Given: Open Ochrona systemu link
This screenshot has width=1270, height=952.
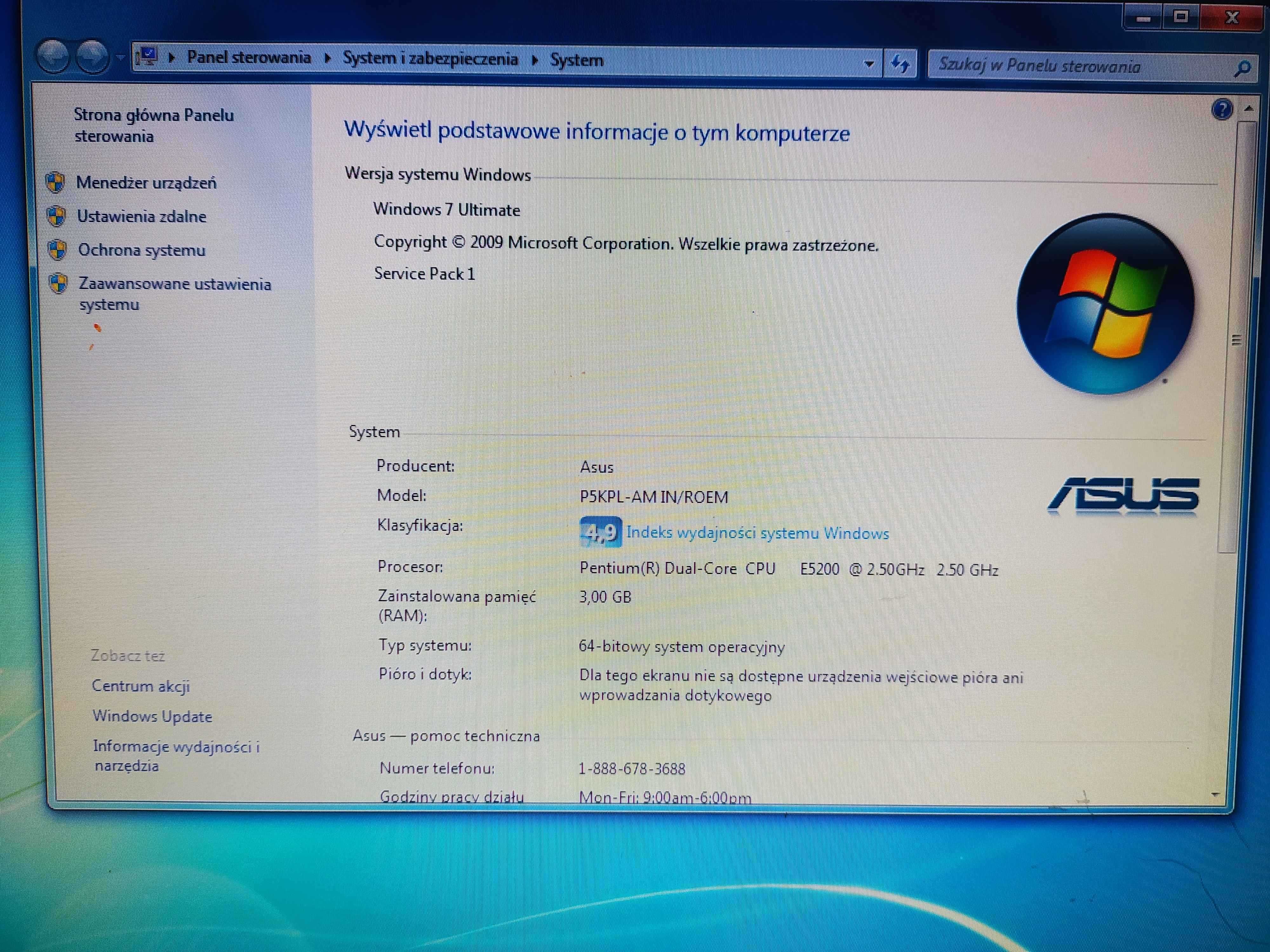Looking at the screenshot, I should (142, 250).
